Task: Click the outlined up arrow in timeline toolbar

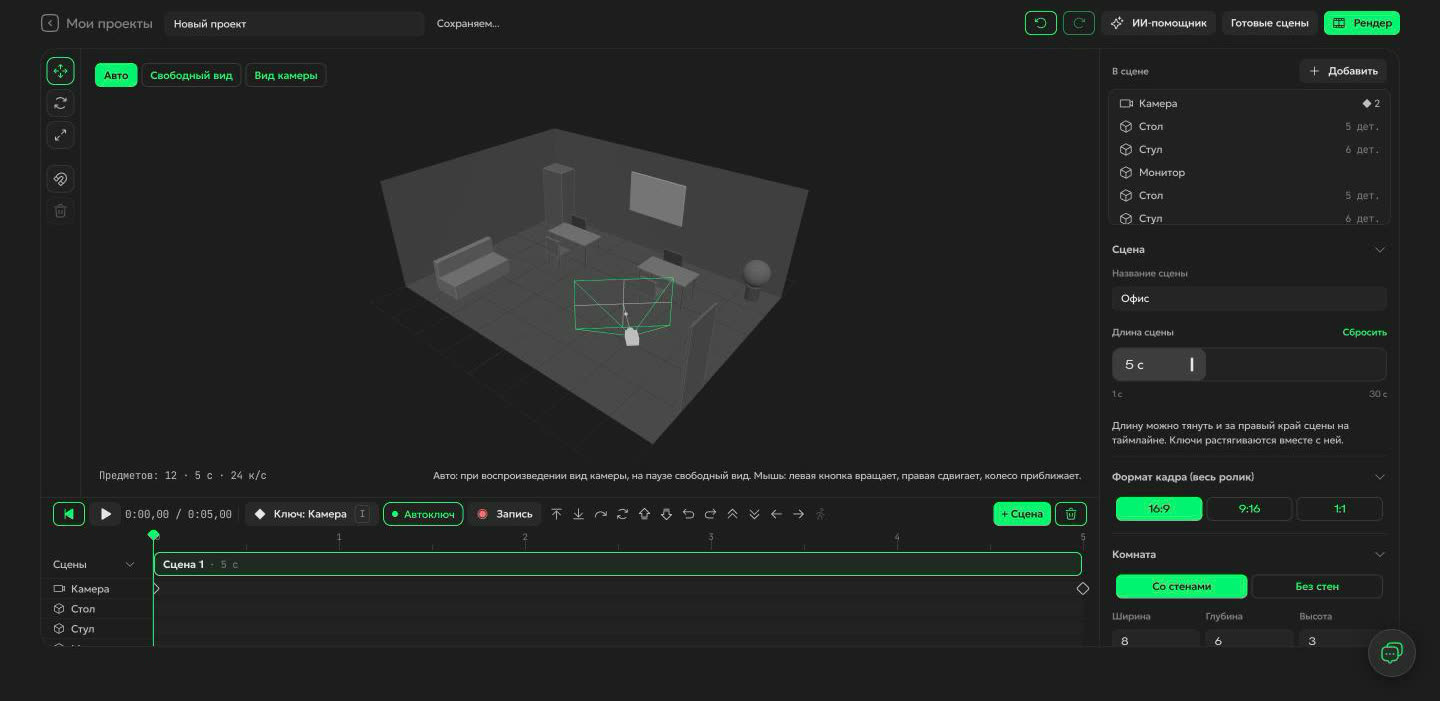Action: click(644, 514)
